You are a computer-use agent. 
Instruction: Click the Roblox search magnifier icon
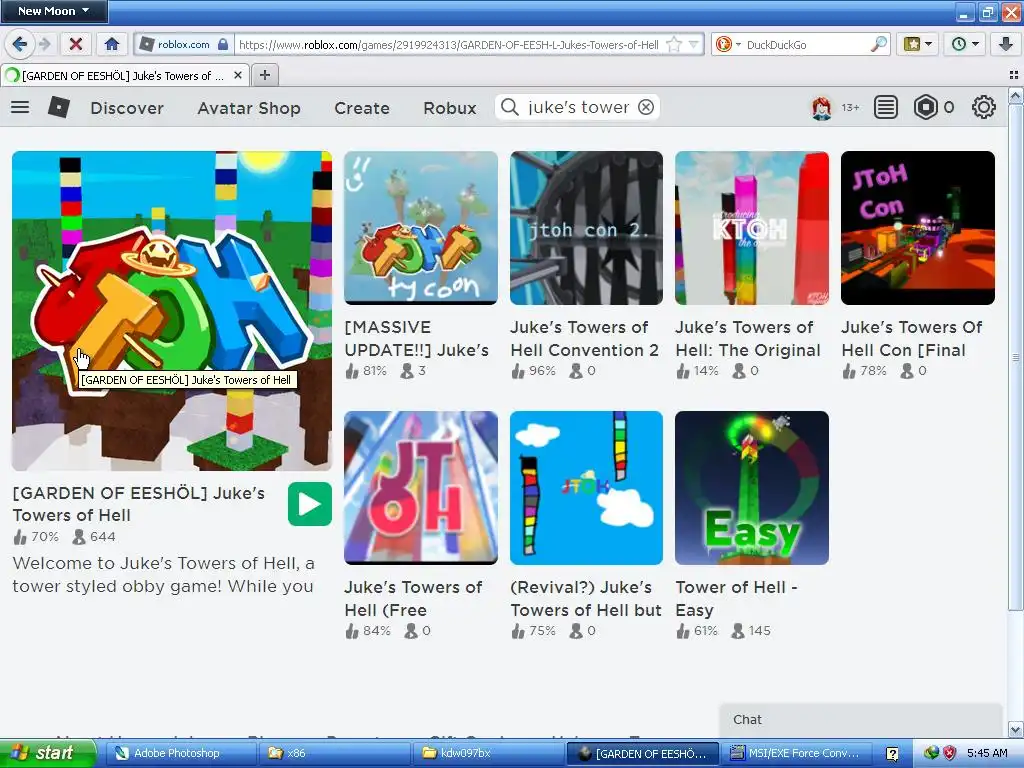coord(510,107)
